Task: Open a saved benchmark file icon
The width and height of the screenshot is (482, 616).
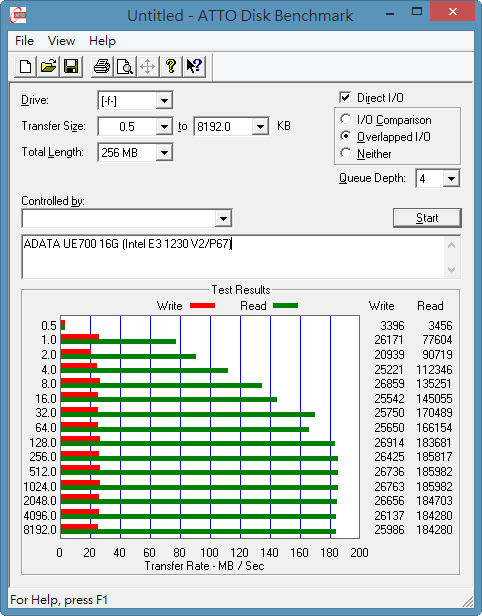Action: coord(48,66)
